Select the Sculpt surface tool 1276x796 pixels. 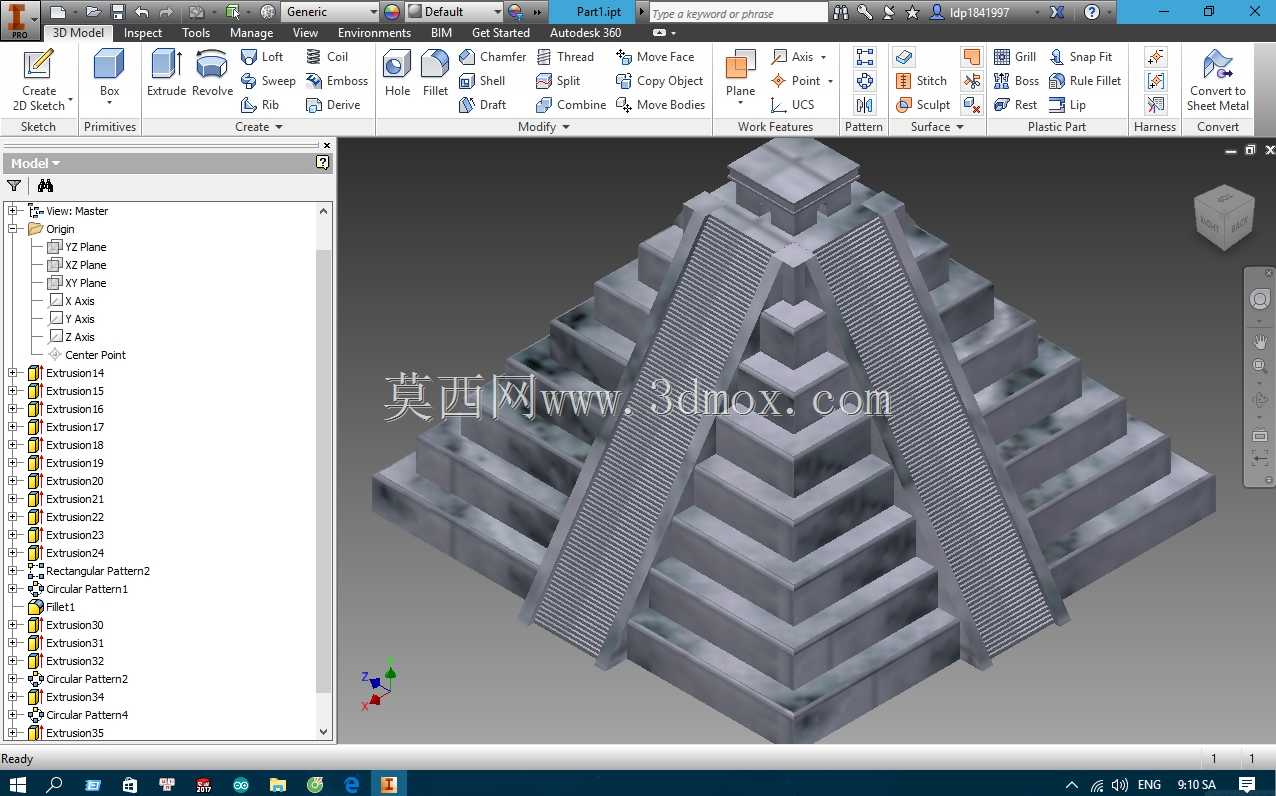923,105
